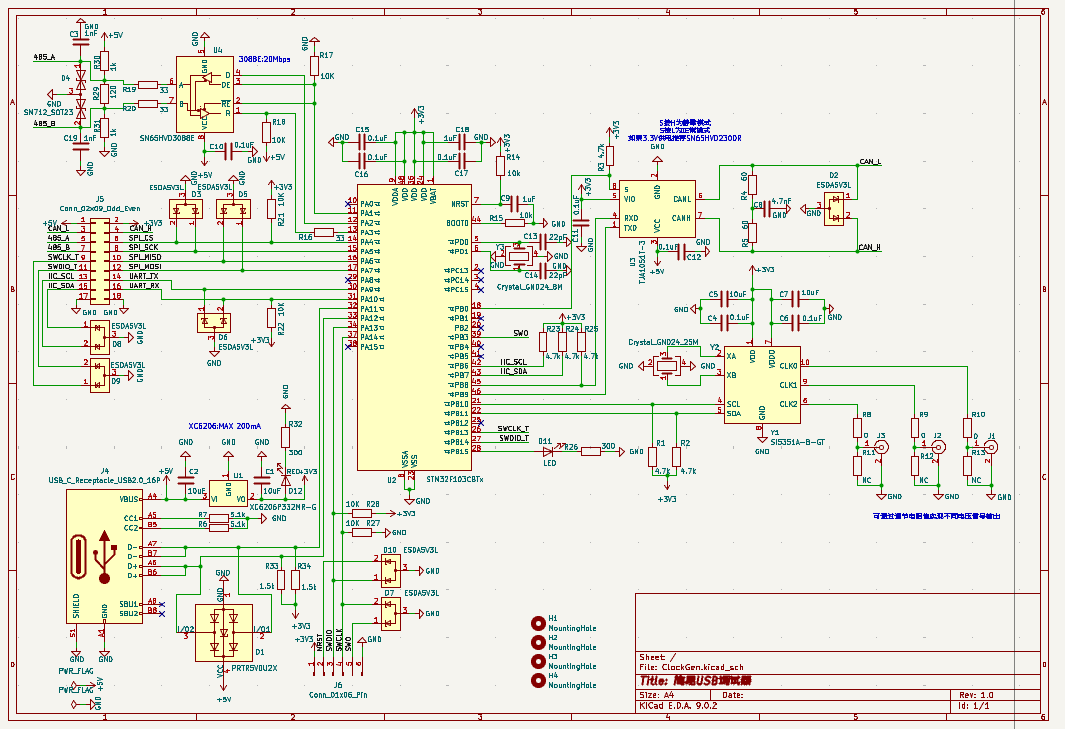Select the Rev: 1.0 field in title block

976,694
